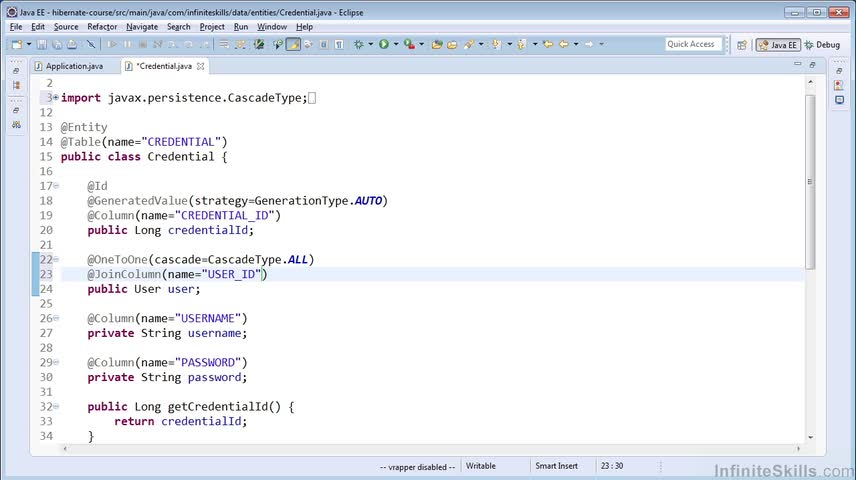Click the Suspend debug icon
856x480 pixels.
tap(127, 44)
